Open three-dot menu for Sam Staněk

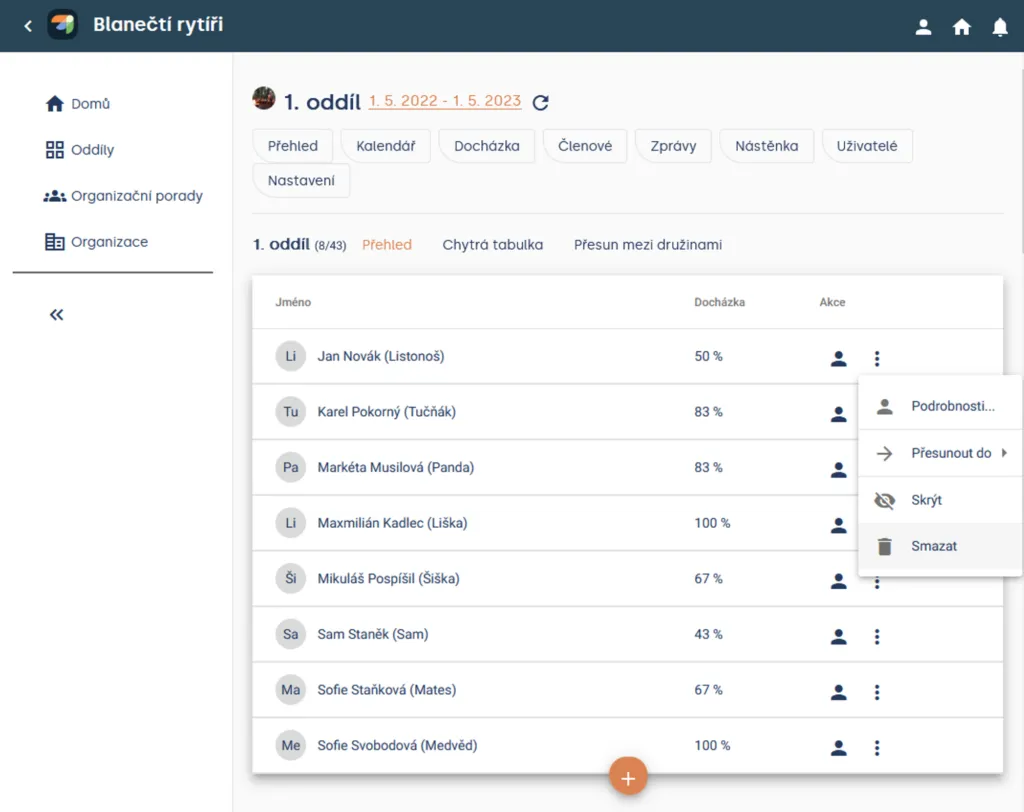(x=877, y=636)
